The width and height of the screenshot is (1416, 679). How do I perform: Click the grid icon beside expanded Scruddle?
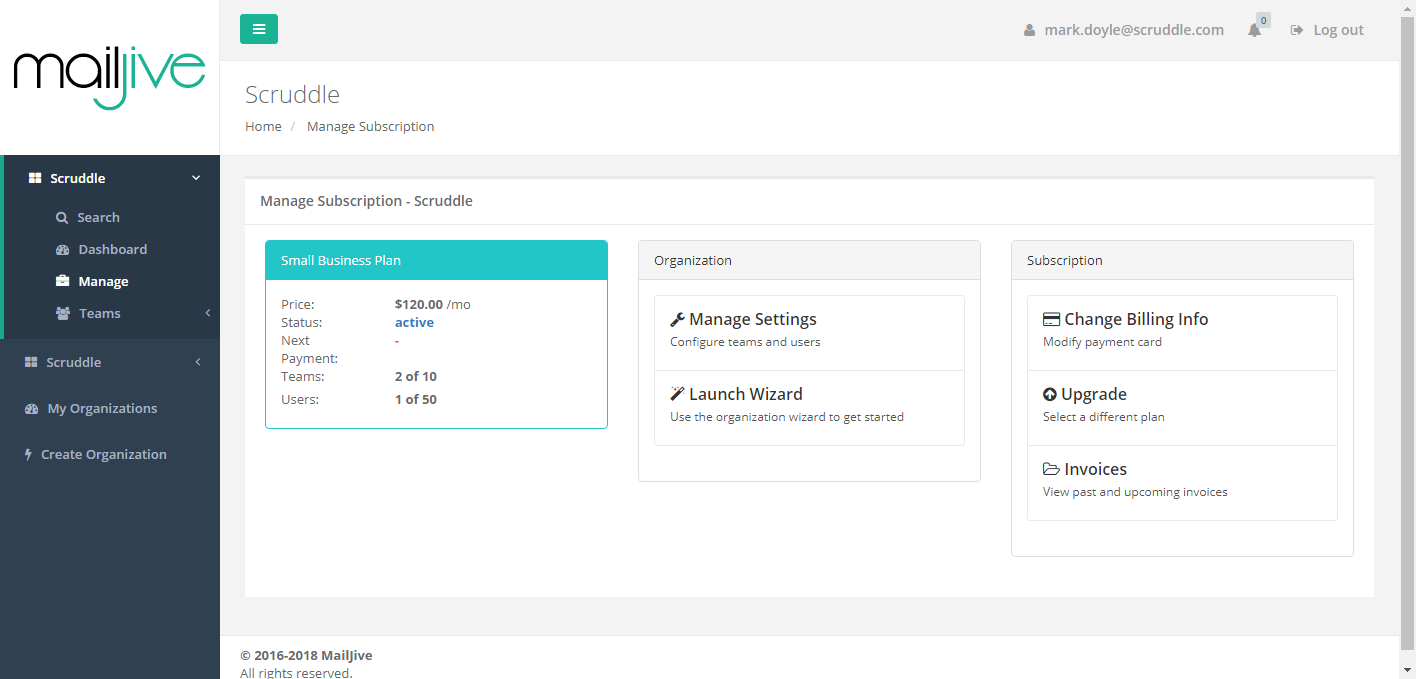click(35, 178)
